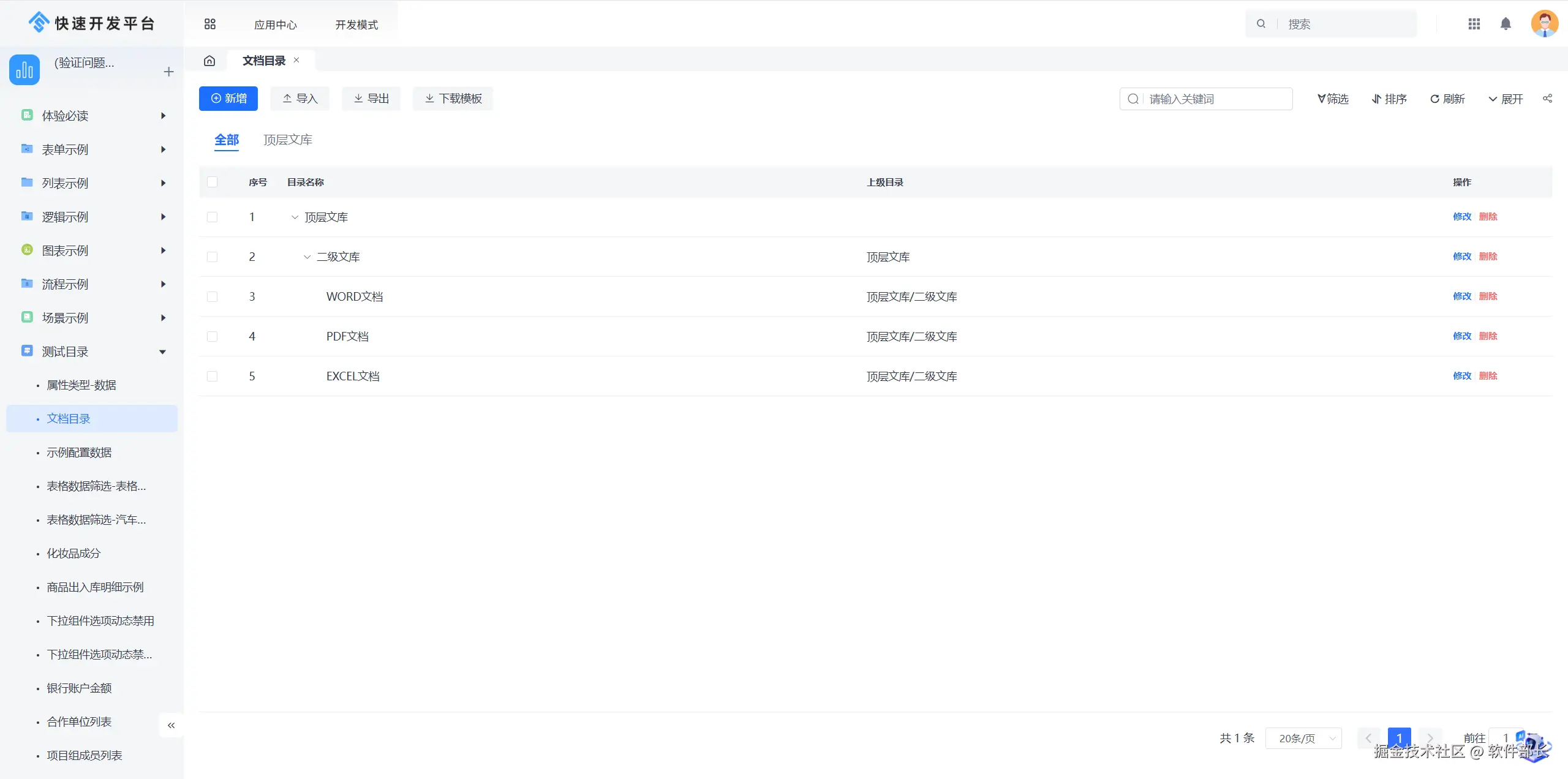Click the 新增 button
1568x779 pixels.
coord(228,99)
